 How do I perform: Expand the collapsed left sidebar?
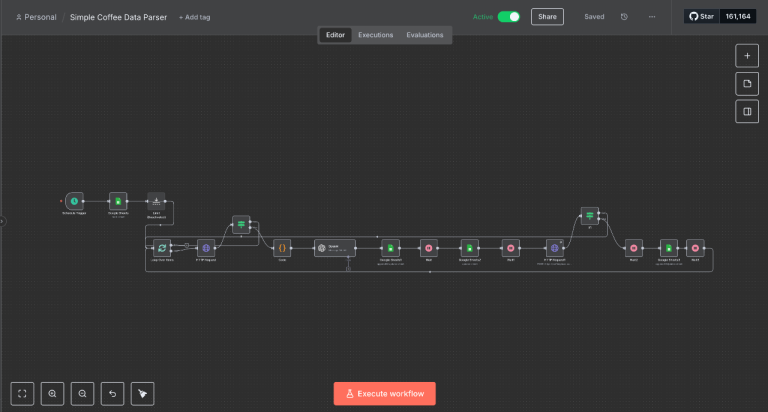point(3,222)
